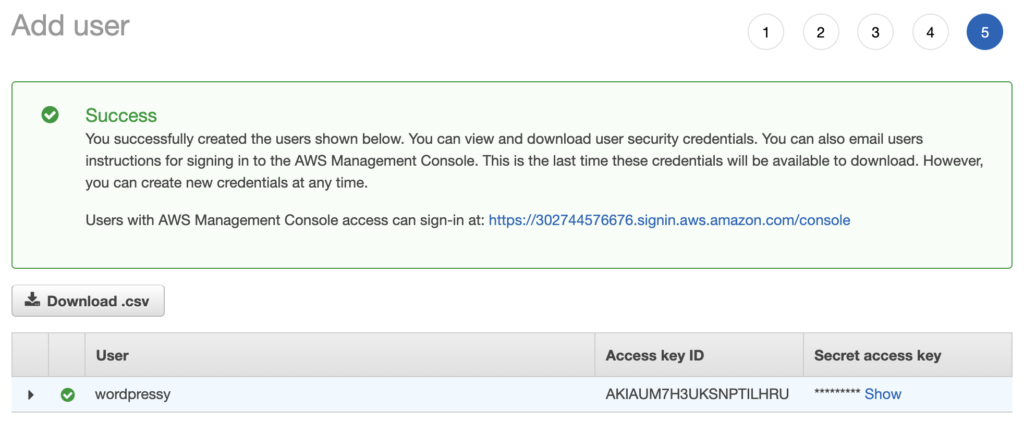Go to step 4 circle
Viewport: 1024px width, 423px height.
point(930,32)
